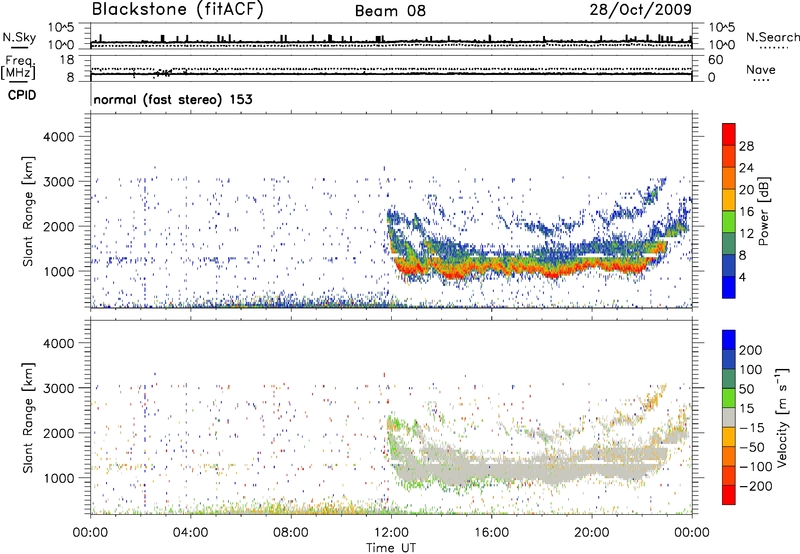Click the blue bottom of the Power color bar
Image resolution: width=800 pixels, height=554 pixels.
click(729, 287)
